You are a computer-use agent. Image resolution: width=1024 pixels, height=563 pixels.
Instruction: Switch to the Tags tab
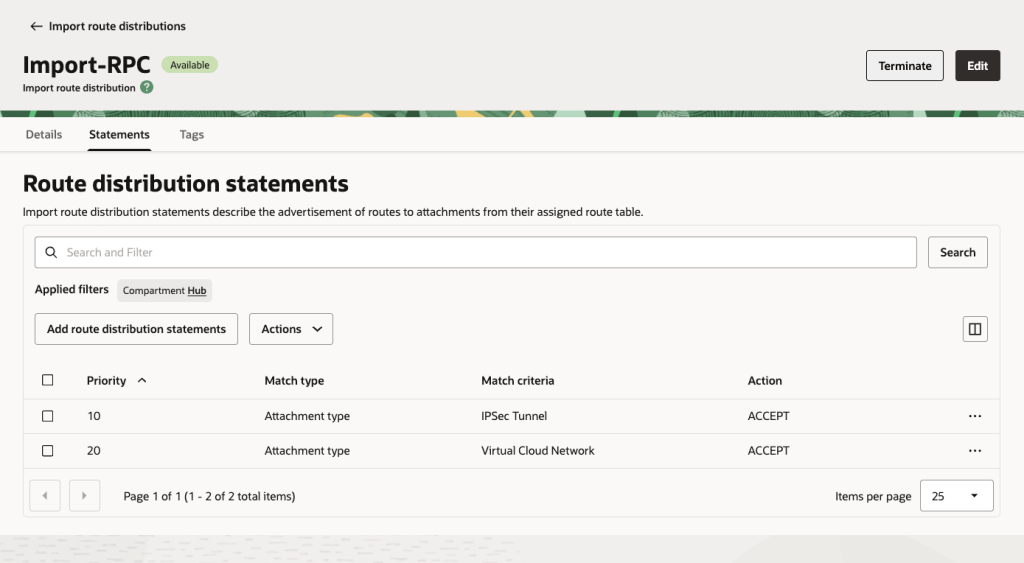pos(192,135)
